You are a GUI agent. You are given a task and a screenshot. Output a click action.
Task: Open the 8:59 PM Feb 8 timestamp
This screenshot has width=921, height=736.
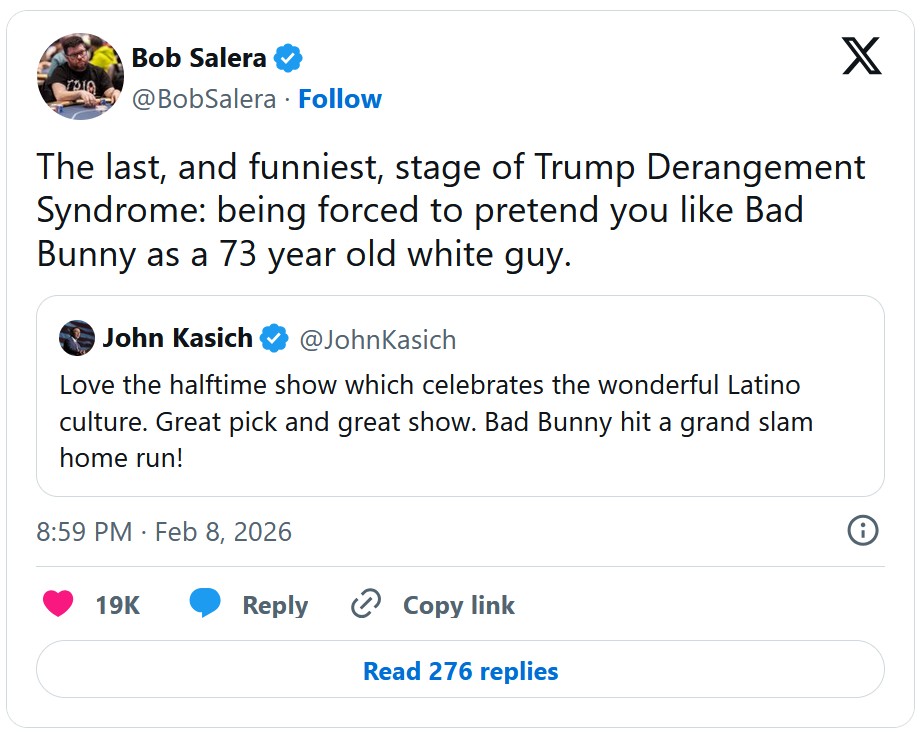tap(164, 531)
